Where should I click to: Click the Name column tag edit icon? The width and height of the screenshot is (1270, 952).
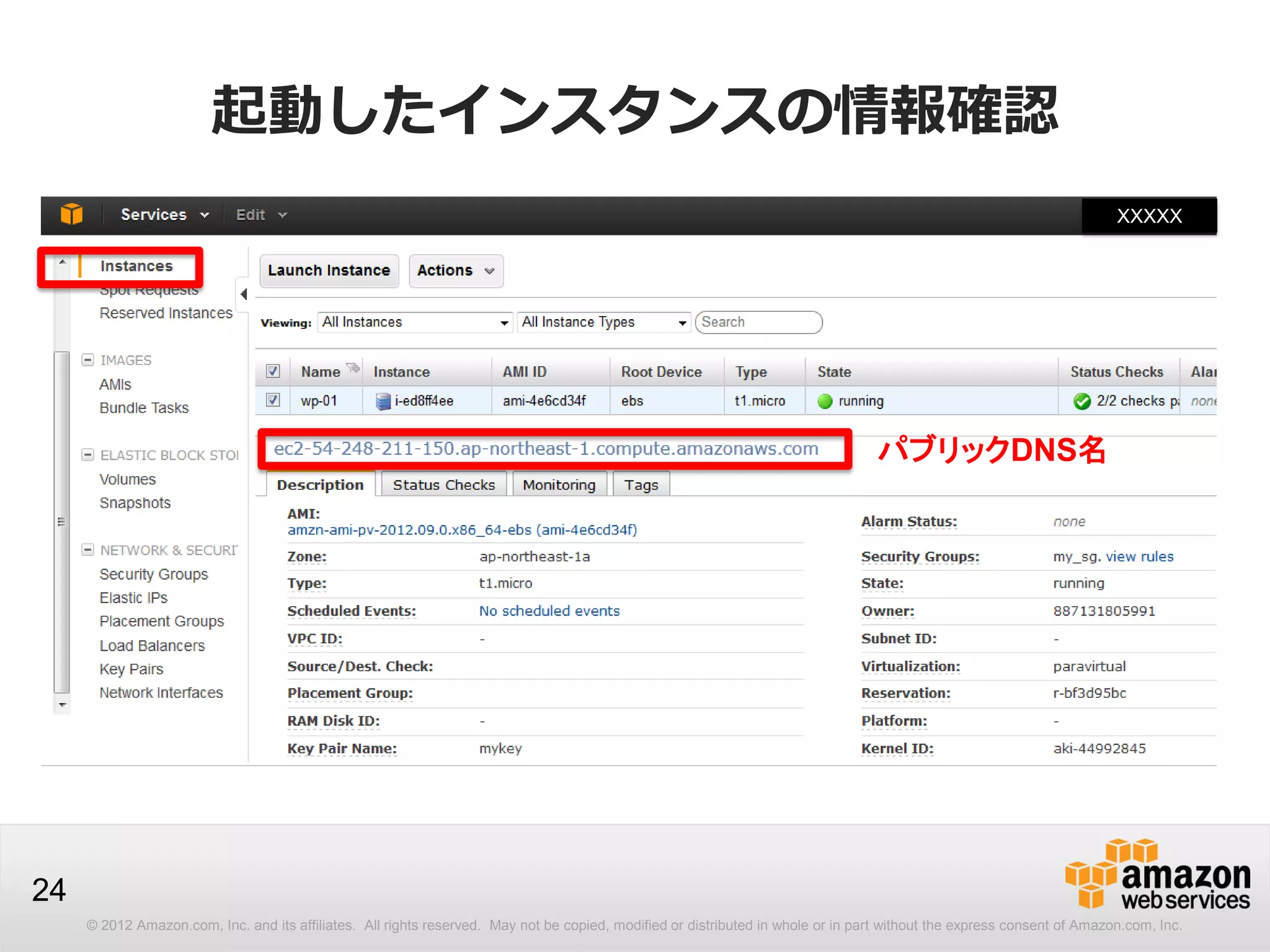coord(353,368)
